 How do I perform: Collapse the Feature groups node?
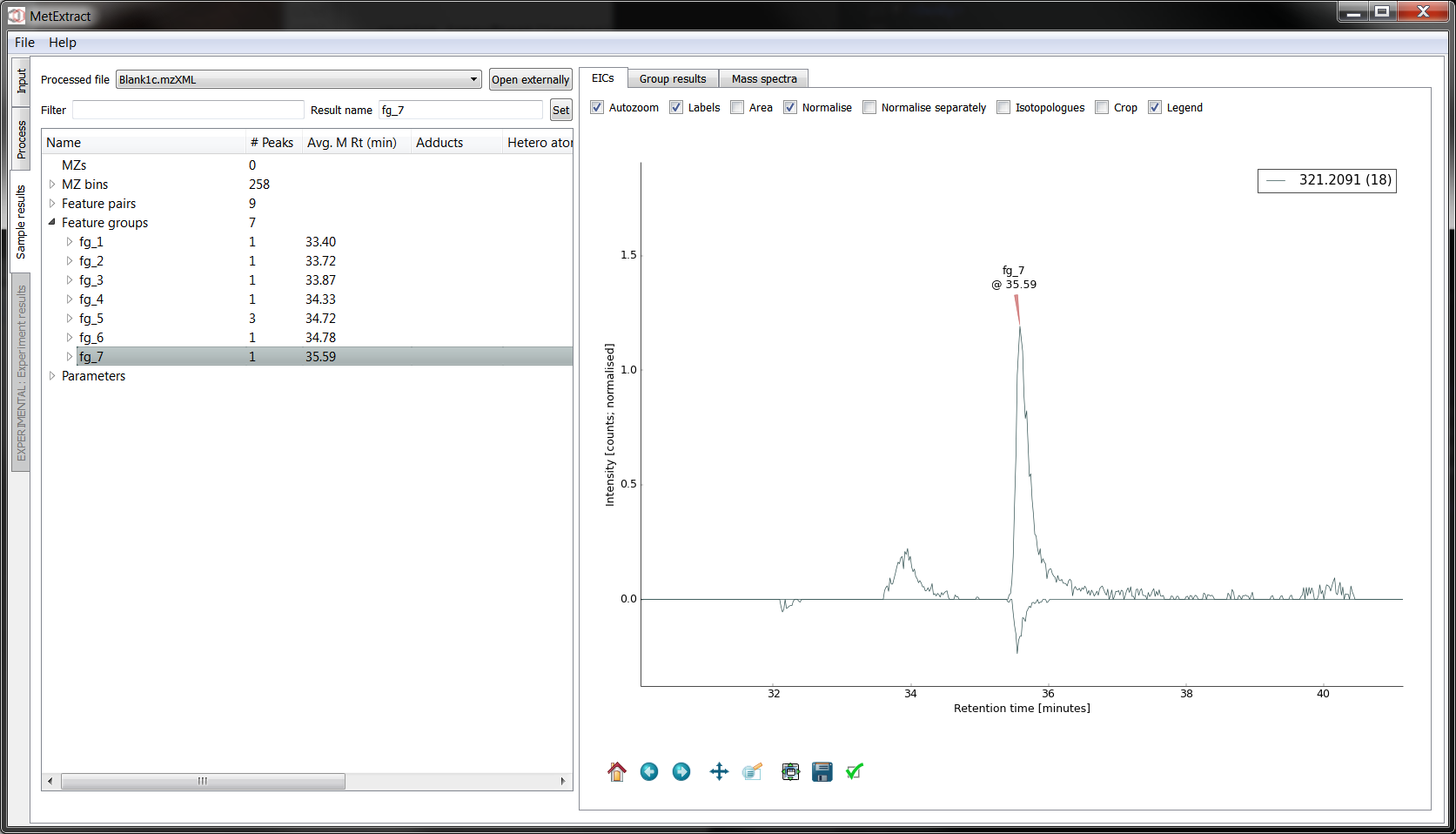click(52, 222)
